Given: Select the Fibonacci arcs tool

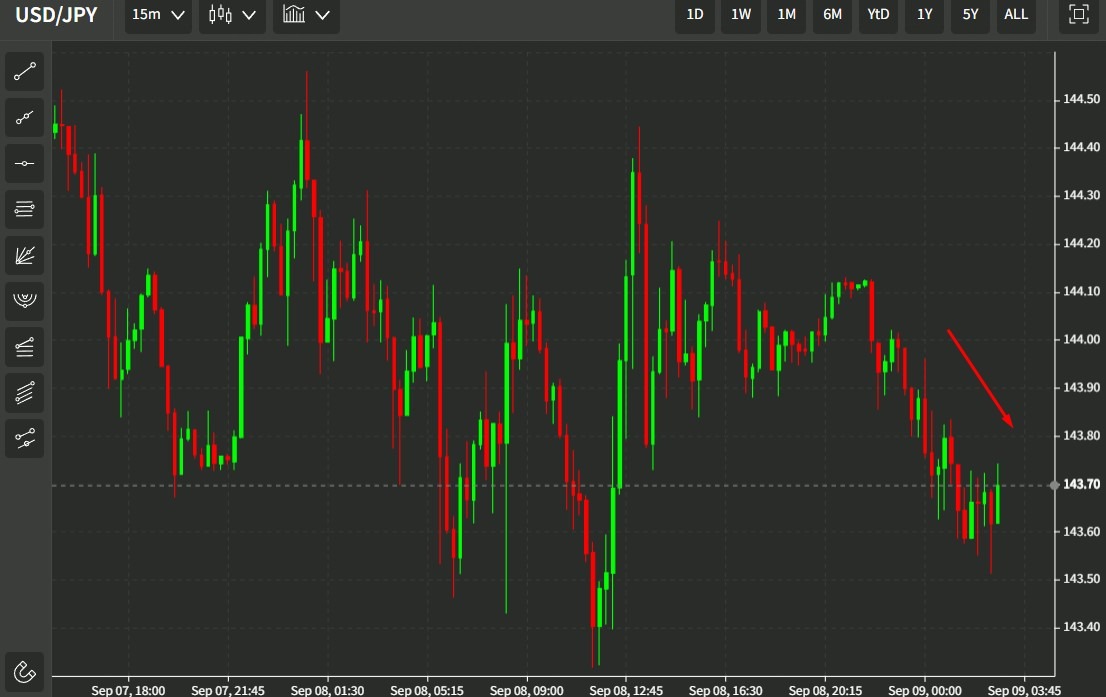Looking at the screenshot, I should 25,300.
